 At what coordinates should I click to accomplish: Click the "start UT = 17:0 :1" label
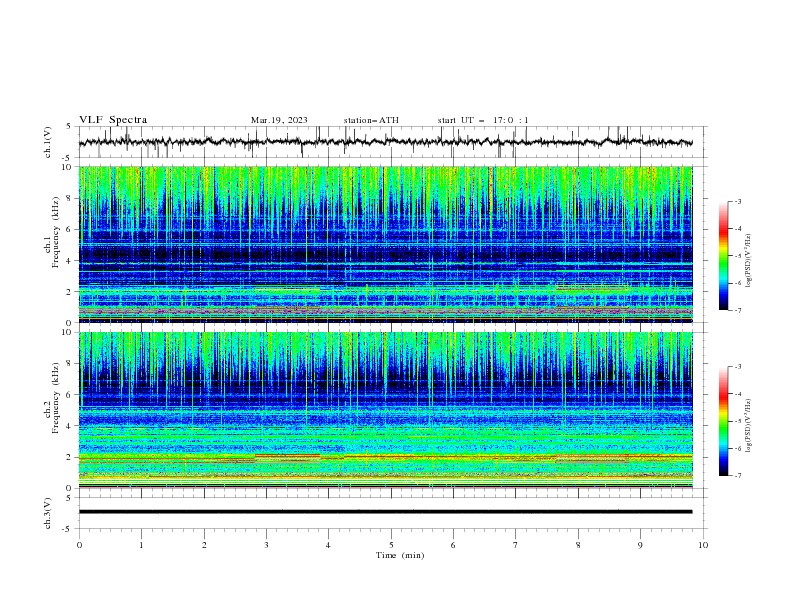(483, 120)
